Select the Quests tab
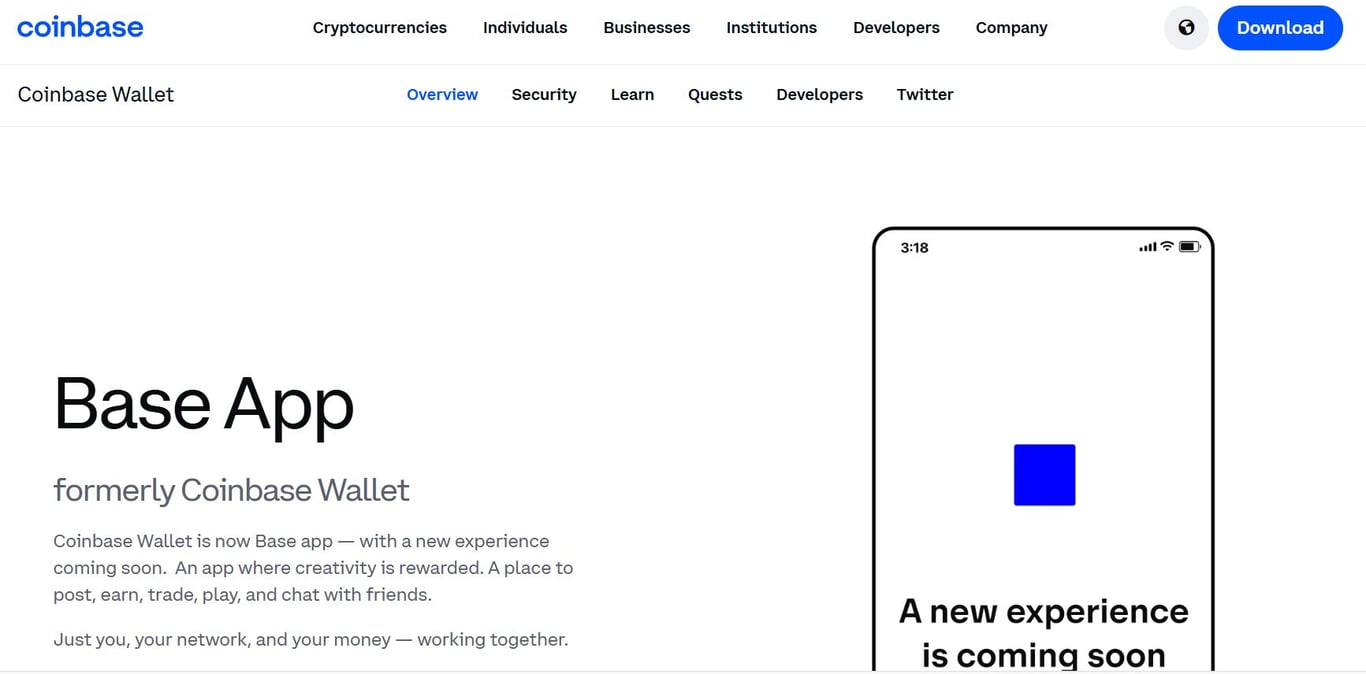This screenshot has height=674, width=1366. (714, 94)
